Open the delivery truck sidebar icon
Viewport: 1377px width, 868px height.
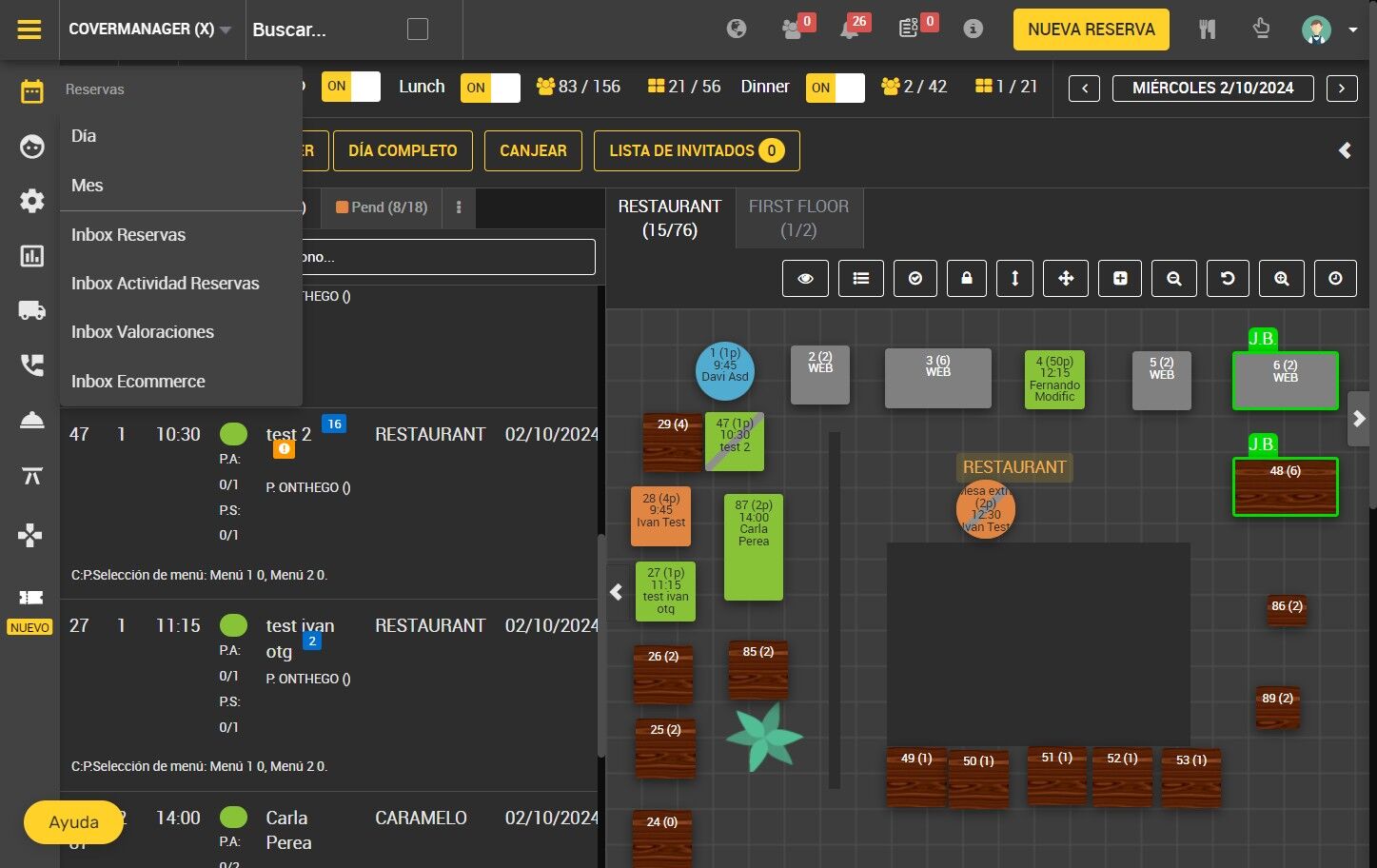click(31, 310)
